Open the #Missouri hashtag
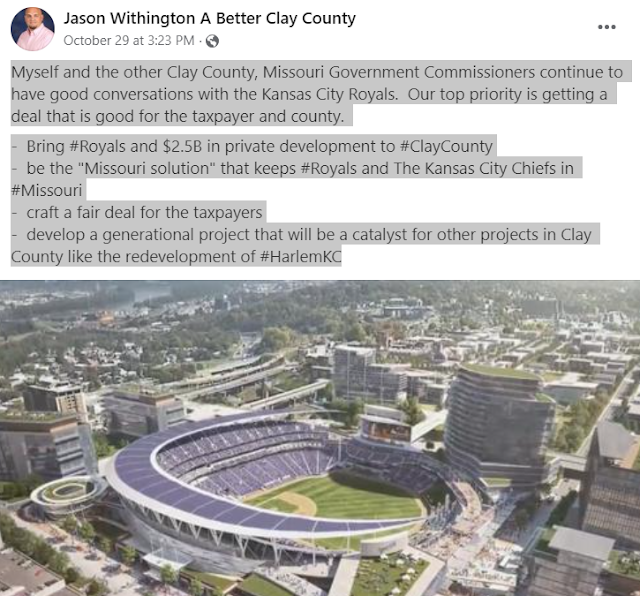This screenshot has height=596, width=640. [x=47, y=190]
